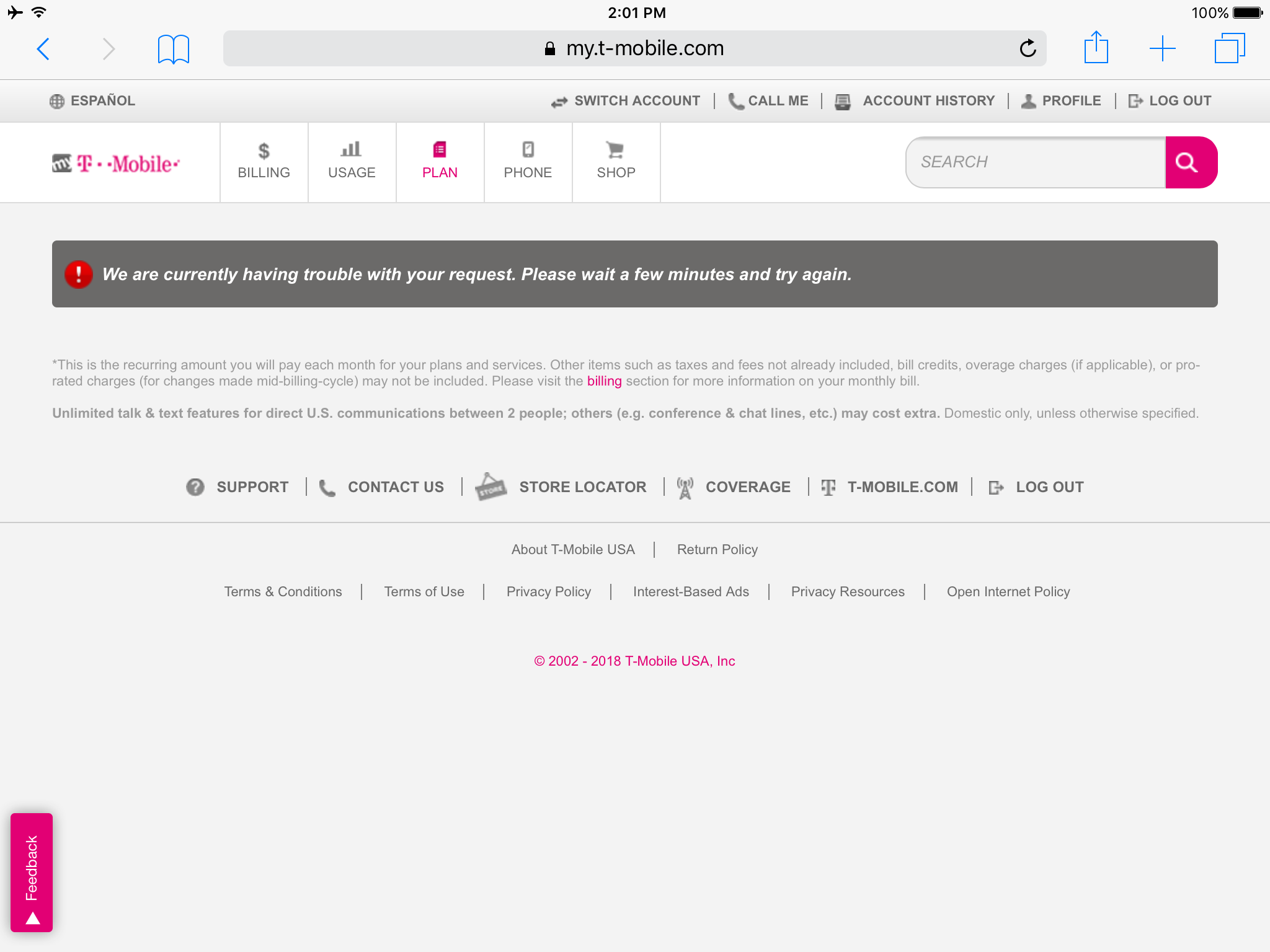
Task: Click the Account History printer icon
Action: click(843, 102)
